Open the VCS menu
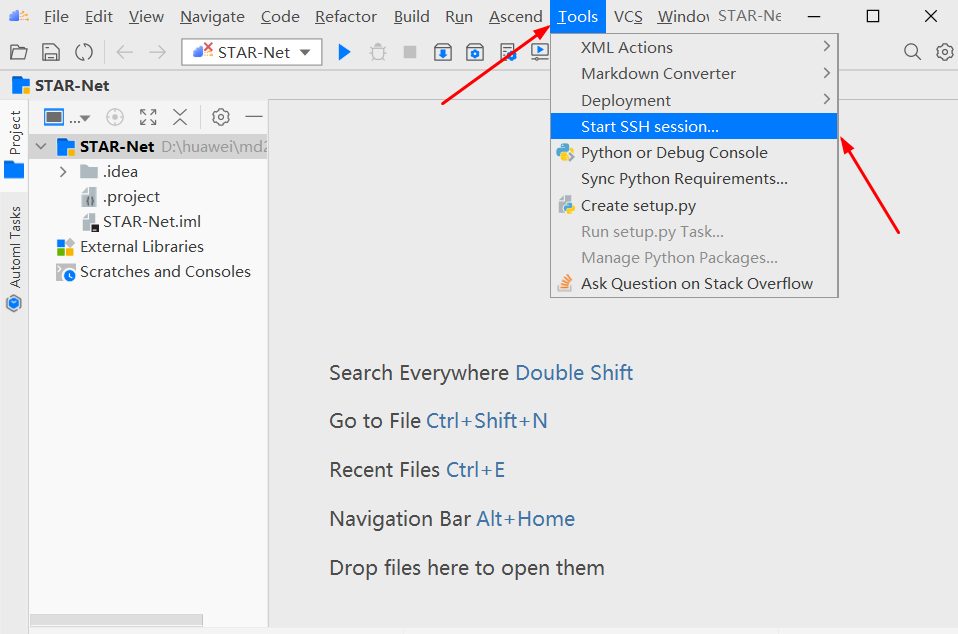This screenshot has height=634, width=958. pos(628,16)
